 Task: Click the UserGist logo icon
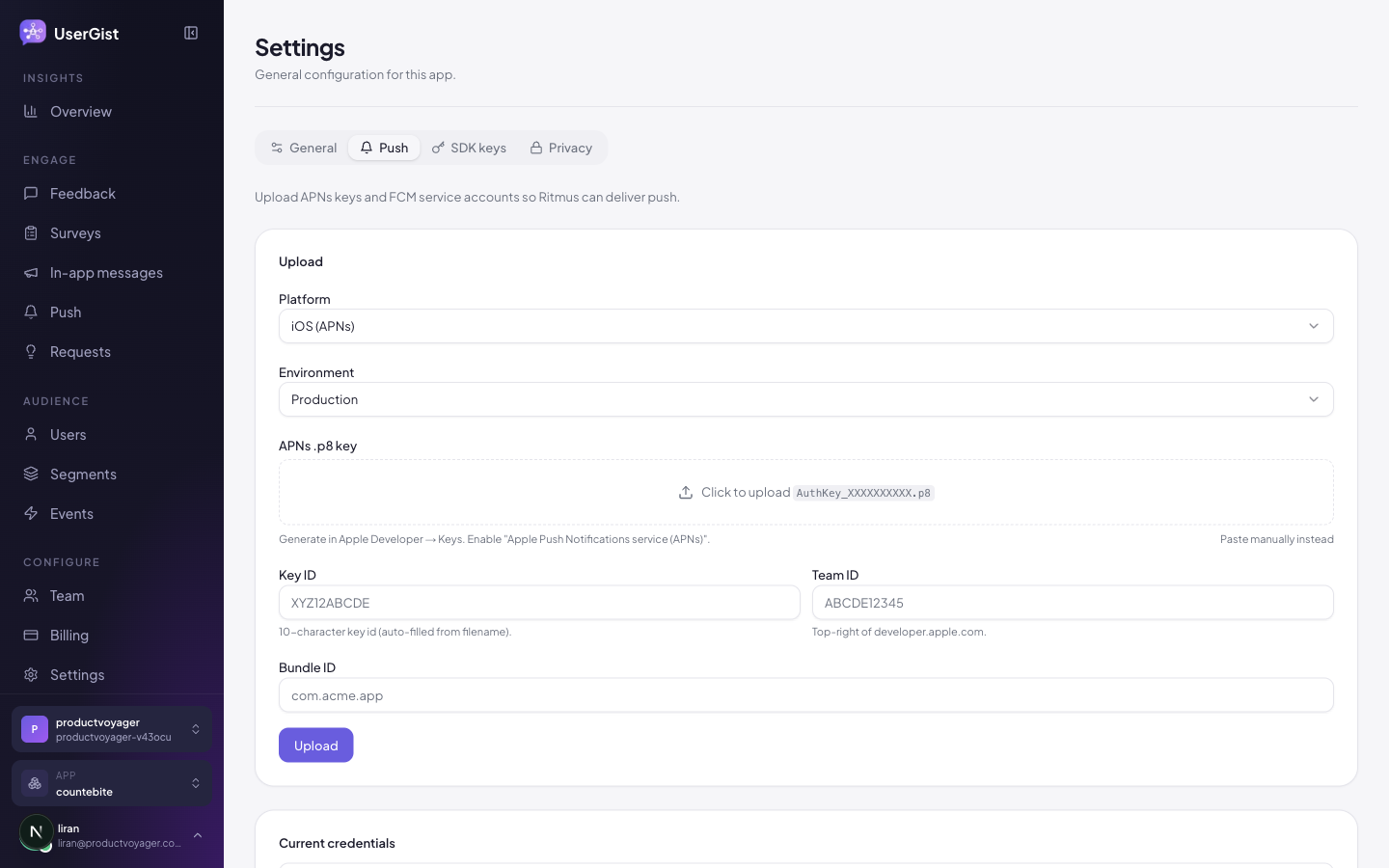[x=33, y=33]
